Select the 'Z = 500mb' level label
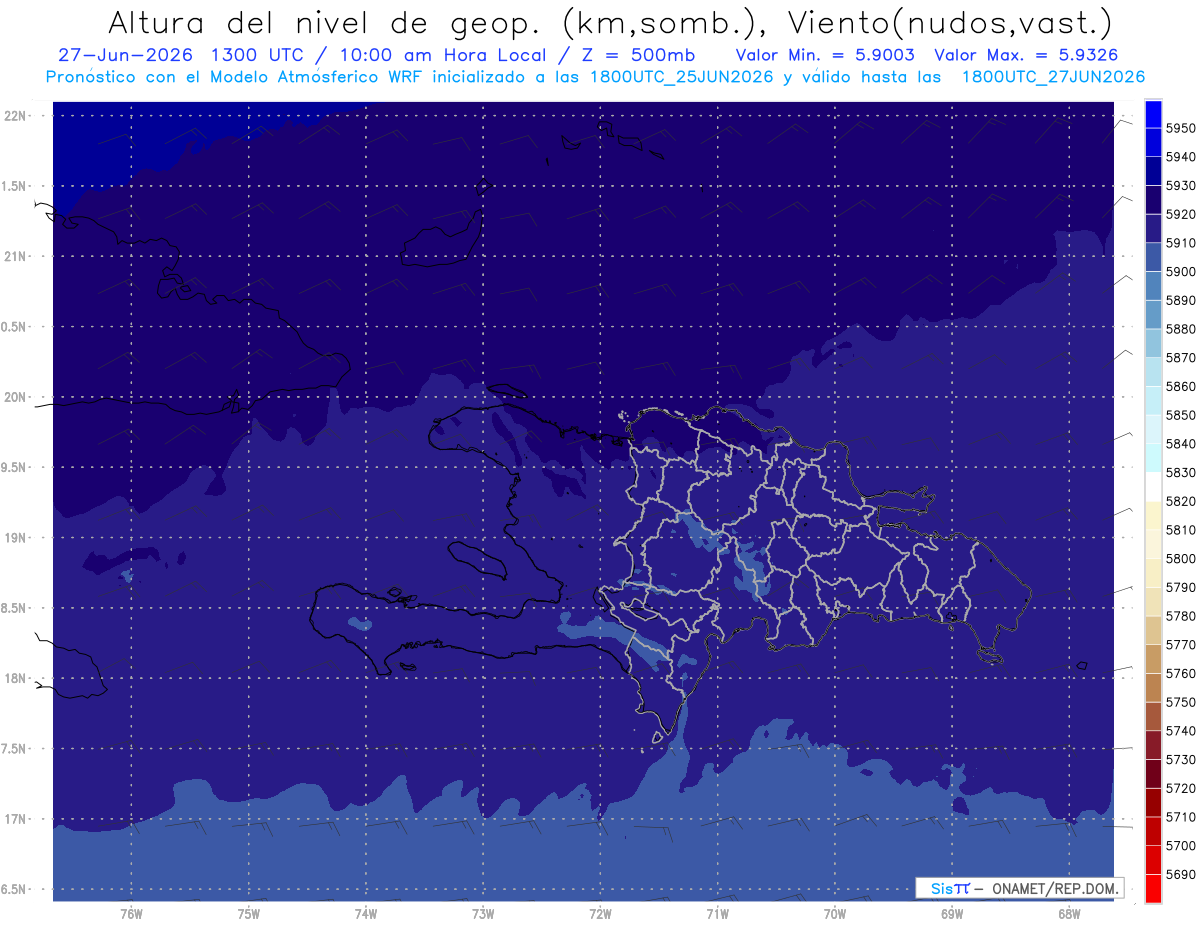Image resolution: width=1200 pixels, height=927 pixels. [x=639, y=54]
